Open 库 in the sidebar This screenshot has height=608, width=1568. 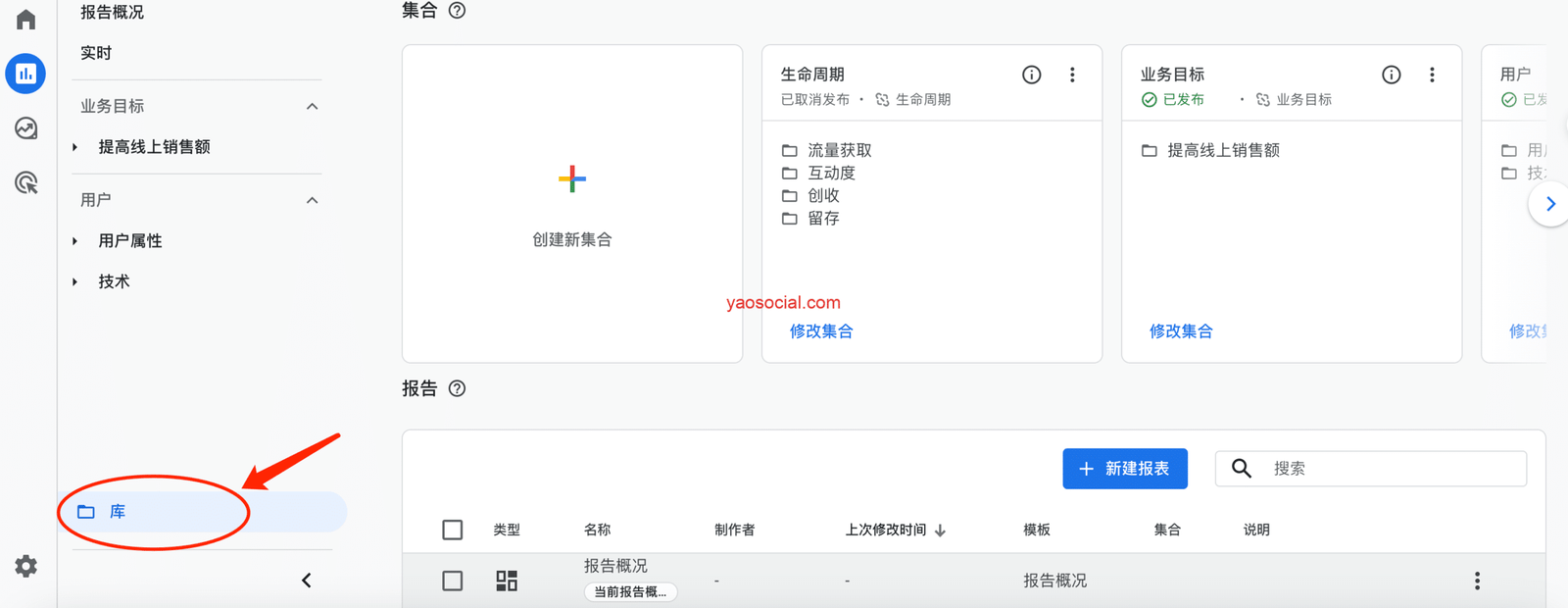118,512
